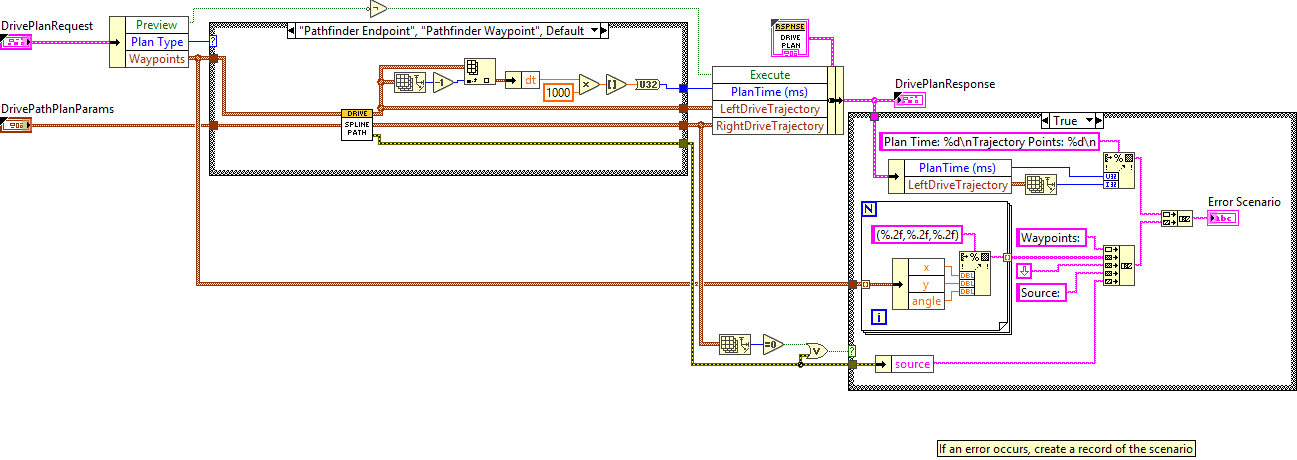Image resolution: width=1297 pixels, height=460 pixels.
Task: Click the Equal To Zero comparison node
Action: pyautogui.click(x=774, y=343)
